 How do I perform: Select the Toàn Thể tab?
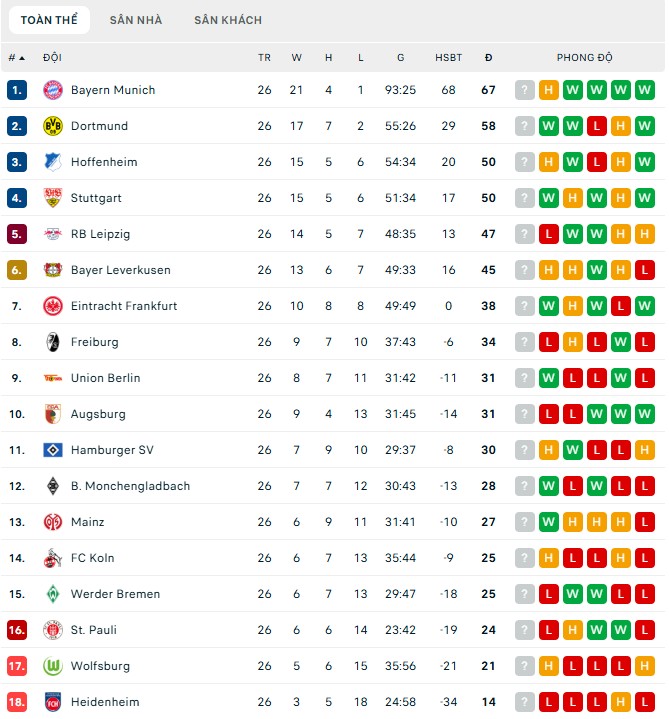(50, 20)
